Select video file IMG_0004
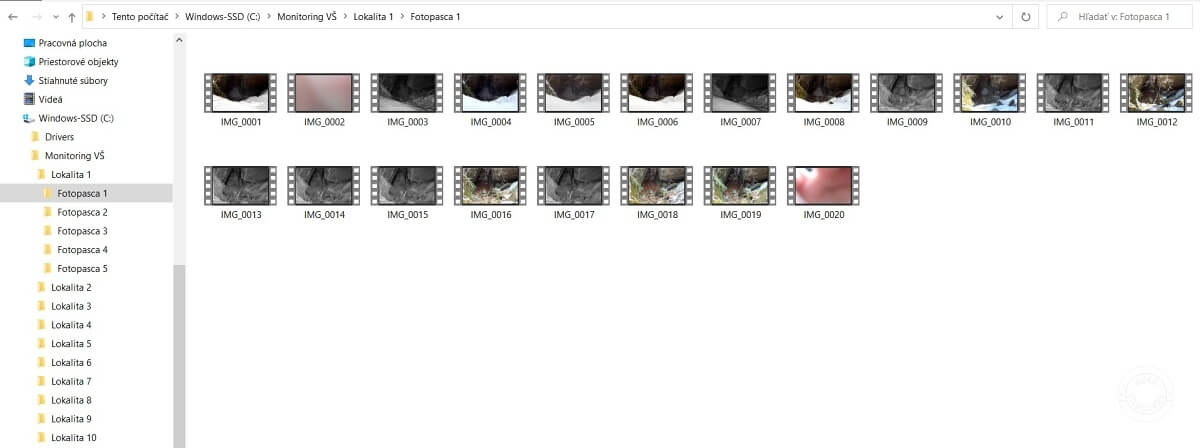 491,100
